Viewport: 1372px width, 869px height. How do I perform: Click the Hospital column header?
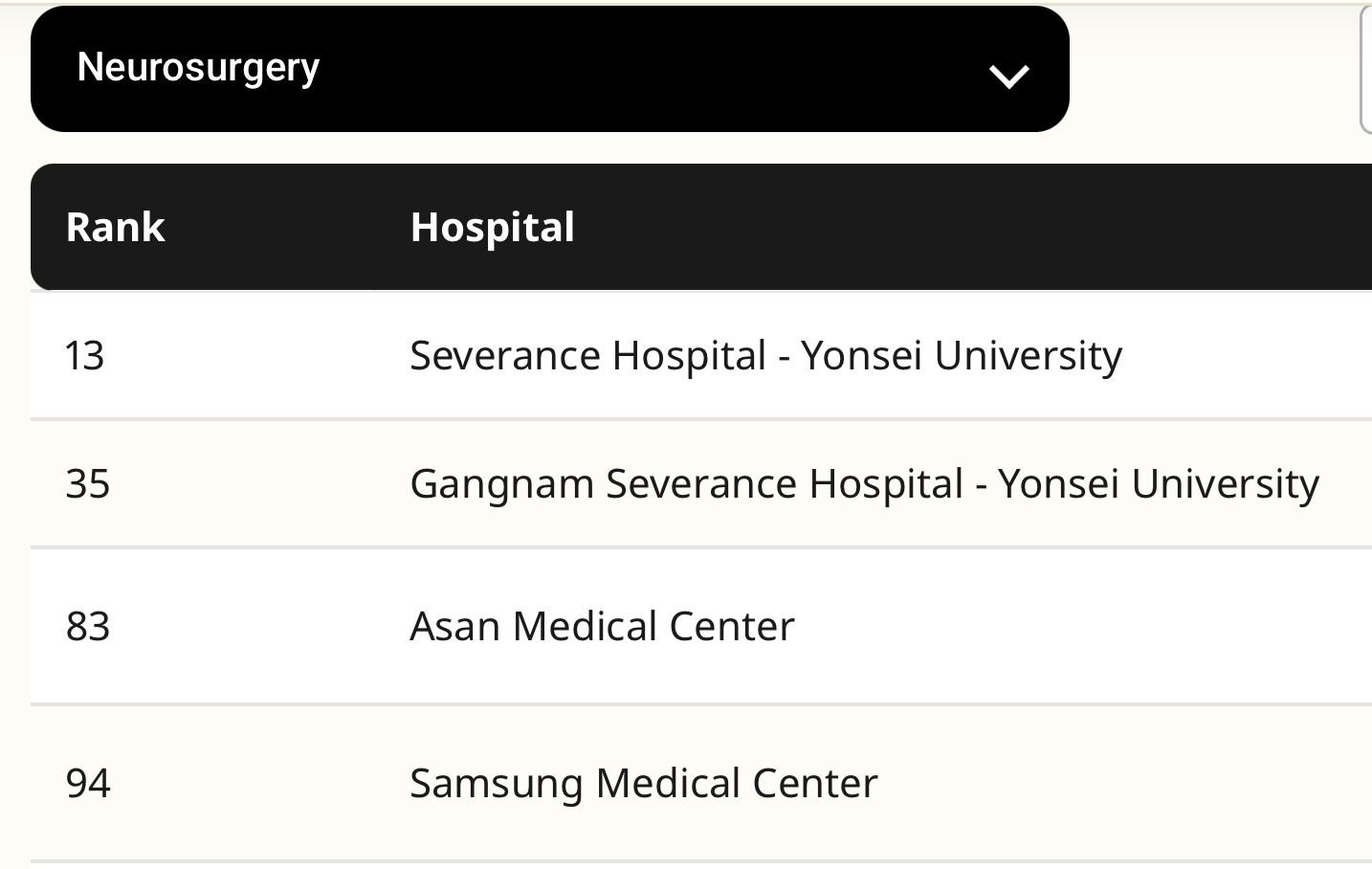[x=492, y=228]
